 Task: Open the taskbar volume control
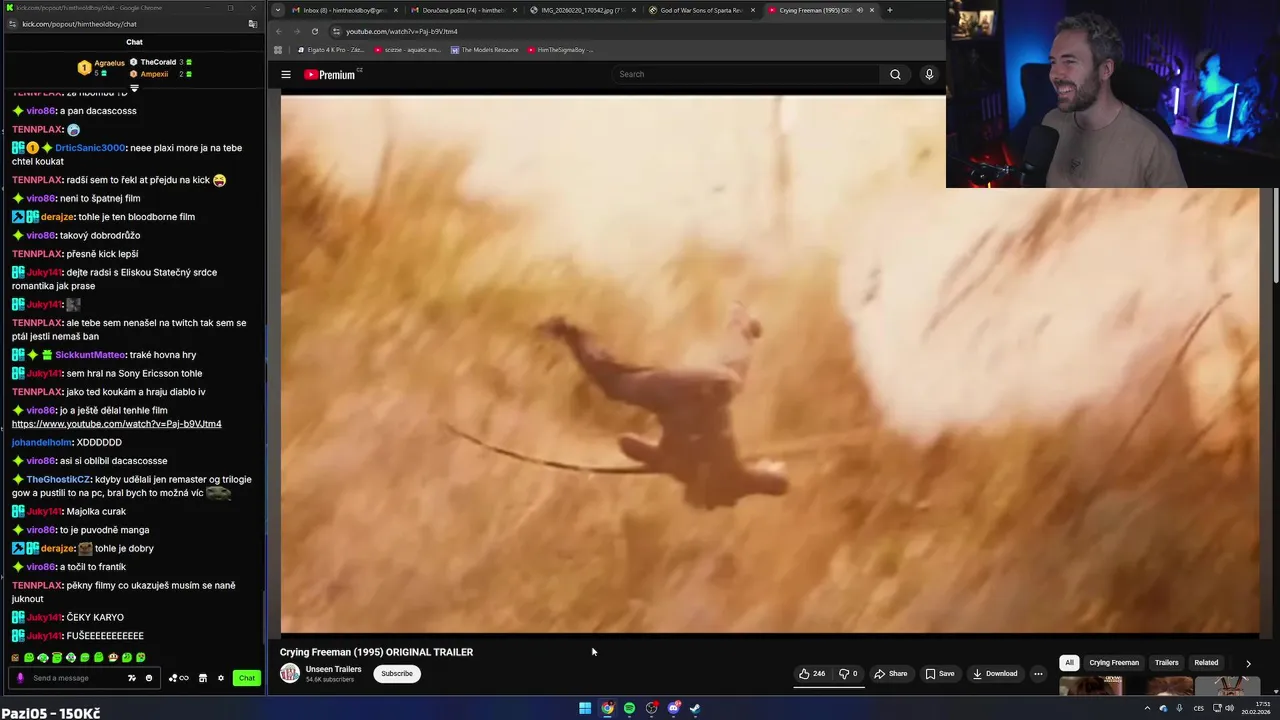[1228, 708]
